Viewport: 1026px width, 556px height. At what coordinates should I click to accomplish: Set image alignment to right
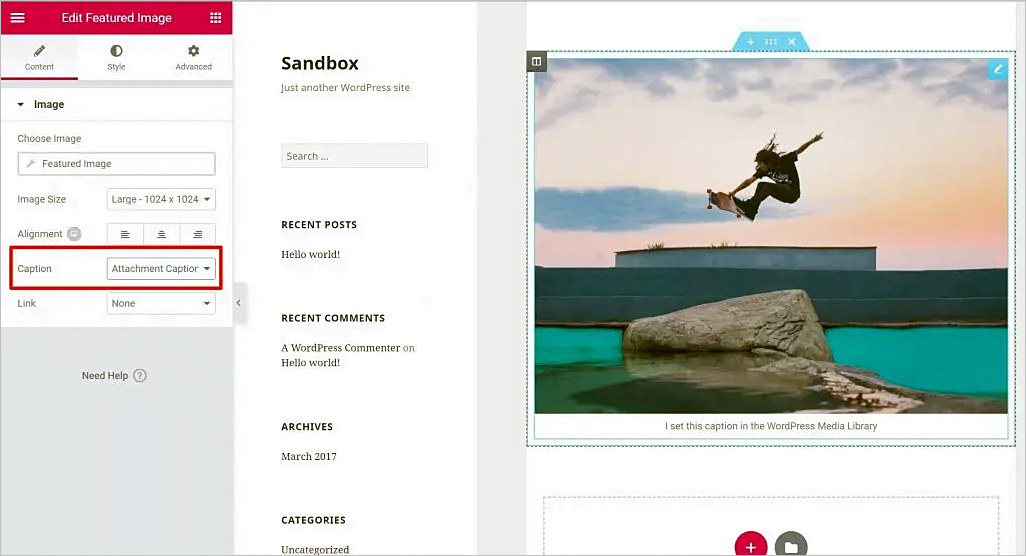click(197, 234)
